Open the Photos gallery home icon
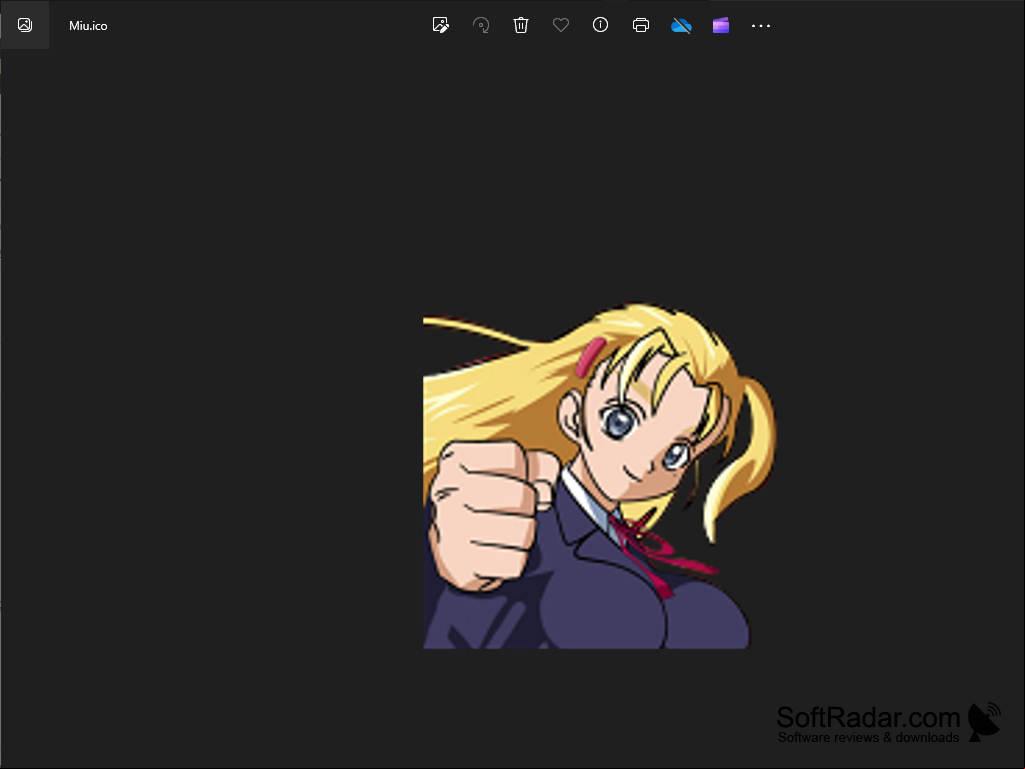This screenshot has height=769, width=1025. (x=25, y=25)
